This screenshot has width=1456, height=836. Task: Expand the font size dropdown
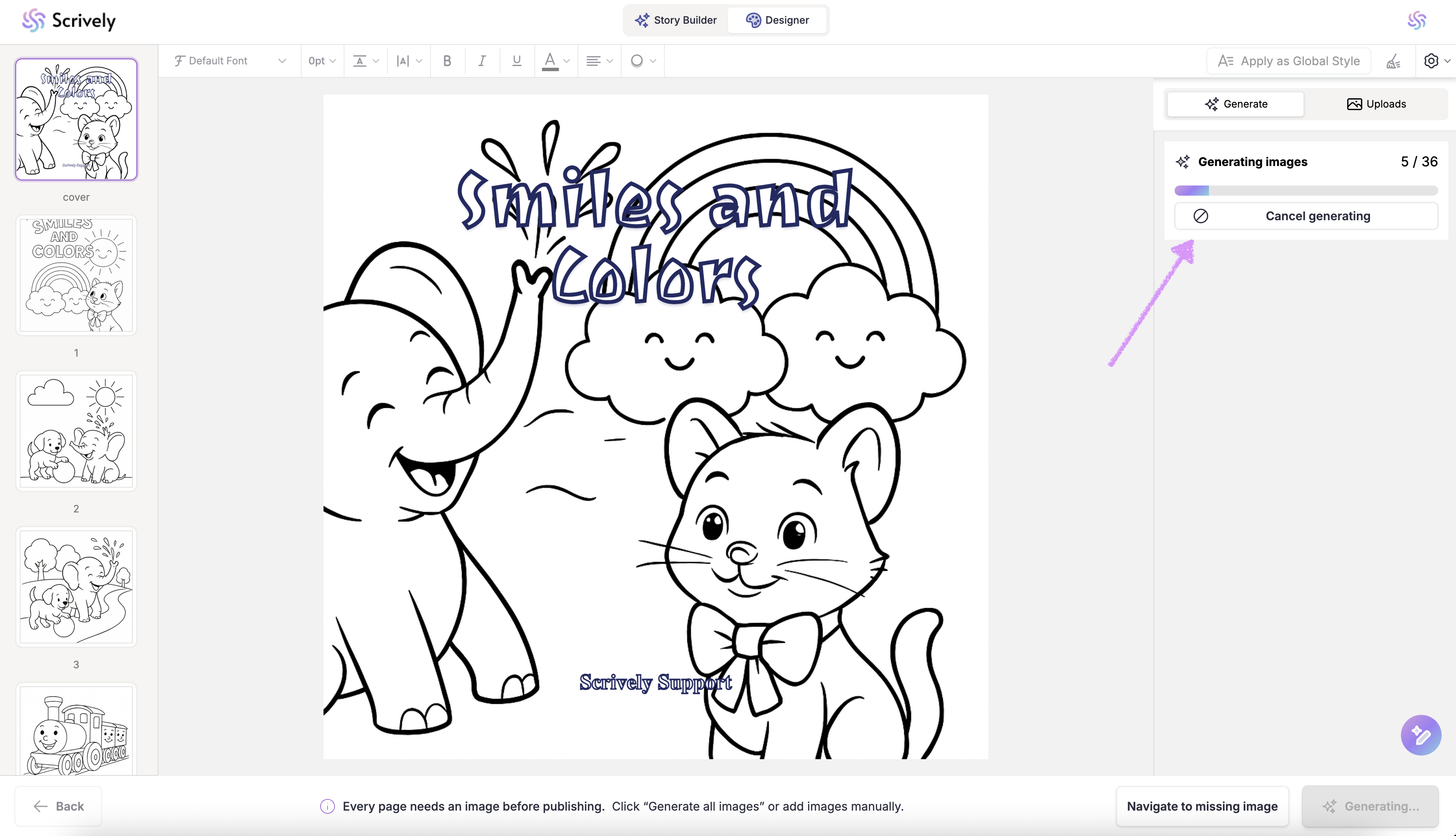pos(322,61)
